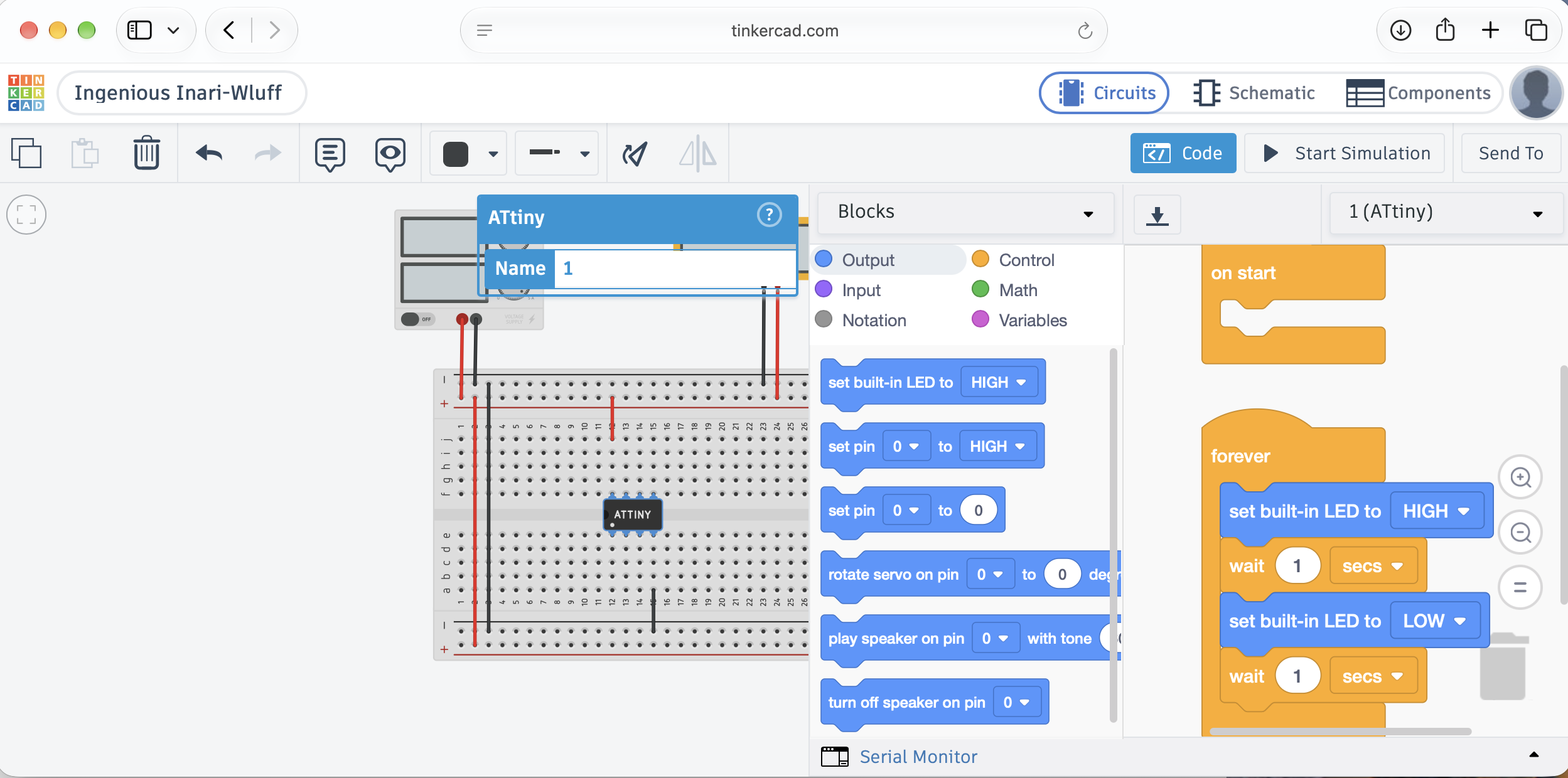The width and height of the screenshot is (1568, 778).
Task: Click the Send To button
Action: tap(1511, 153)
